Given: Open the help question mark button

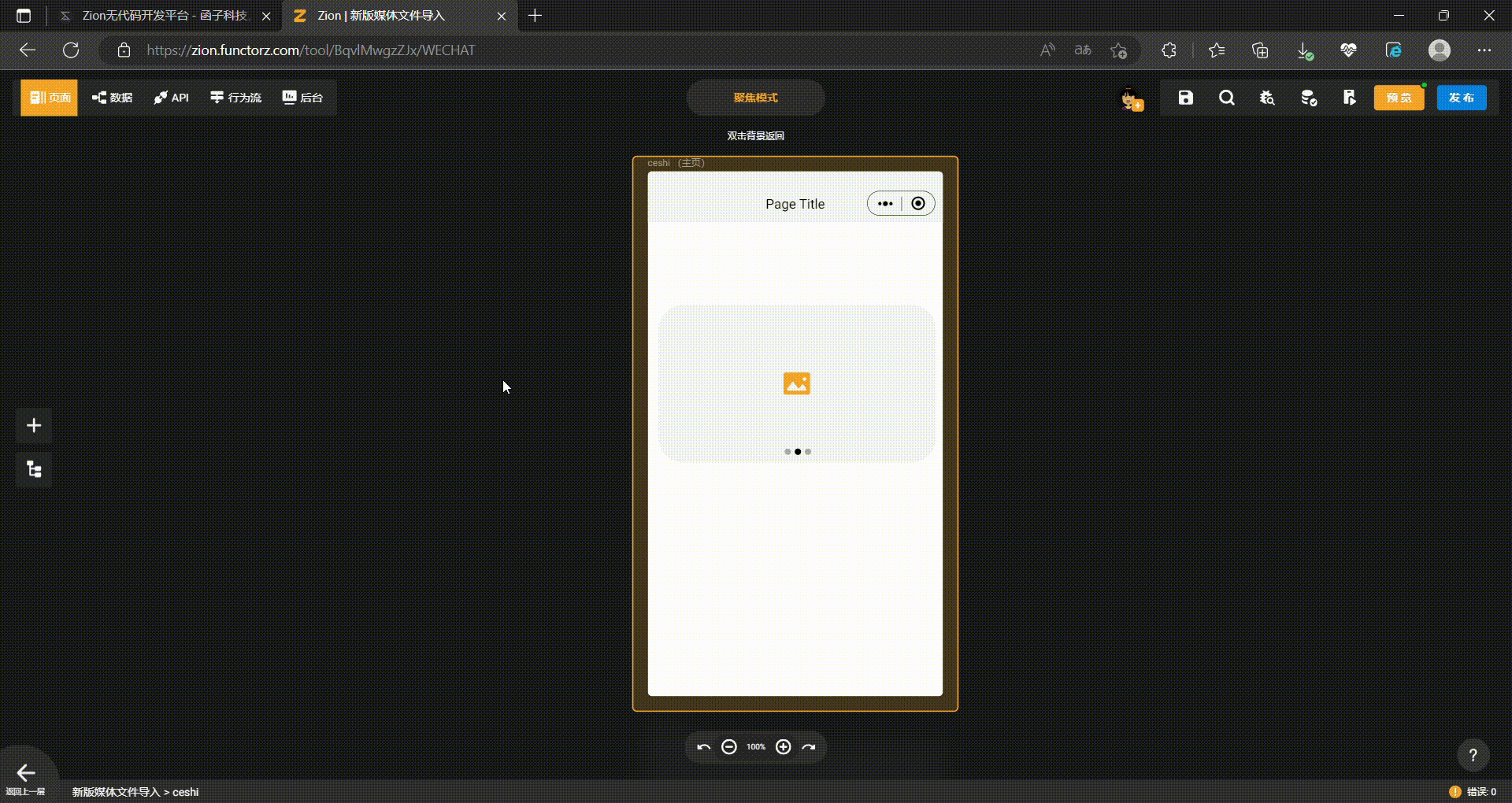Looking at the screenshot, I should coord(1473,755).
